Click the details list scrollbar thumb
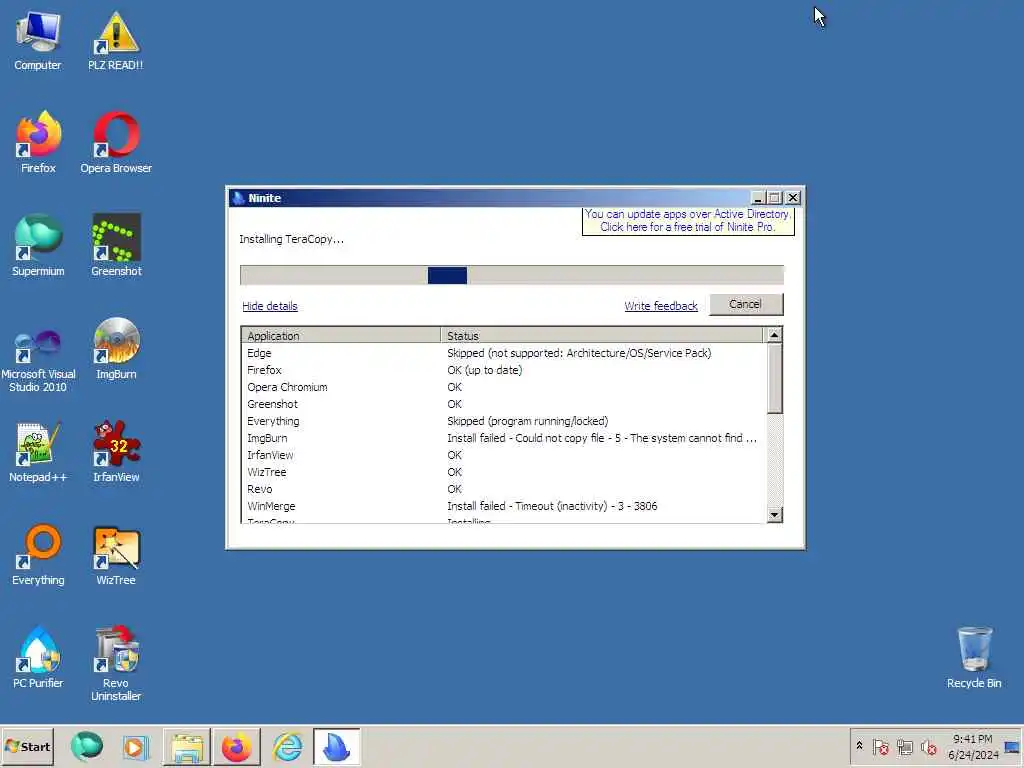This screenshot has height=768, width=1024. (x=775, y=379)
